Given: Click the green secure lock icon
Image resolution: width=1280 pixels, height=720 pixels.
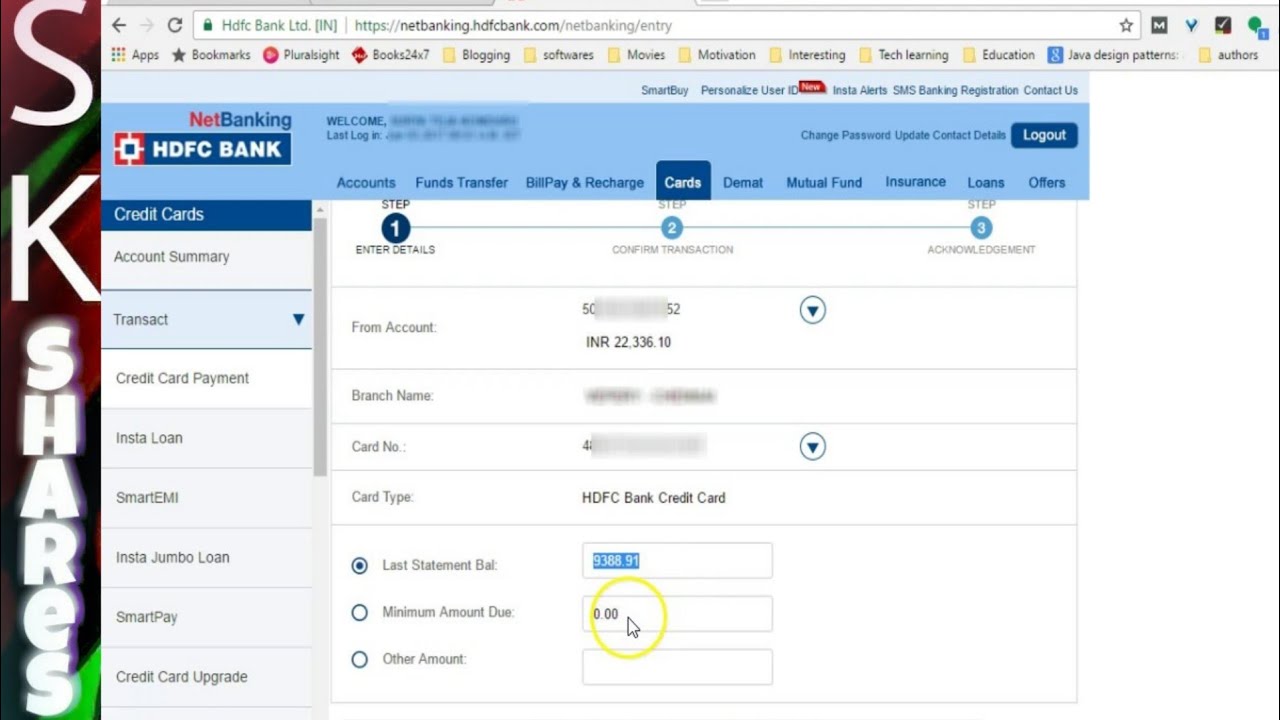Looking at the screenshot, I should pos(208,25).
